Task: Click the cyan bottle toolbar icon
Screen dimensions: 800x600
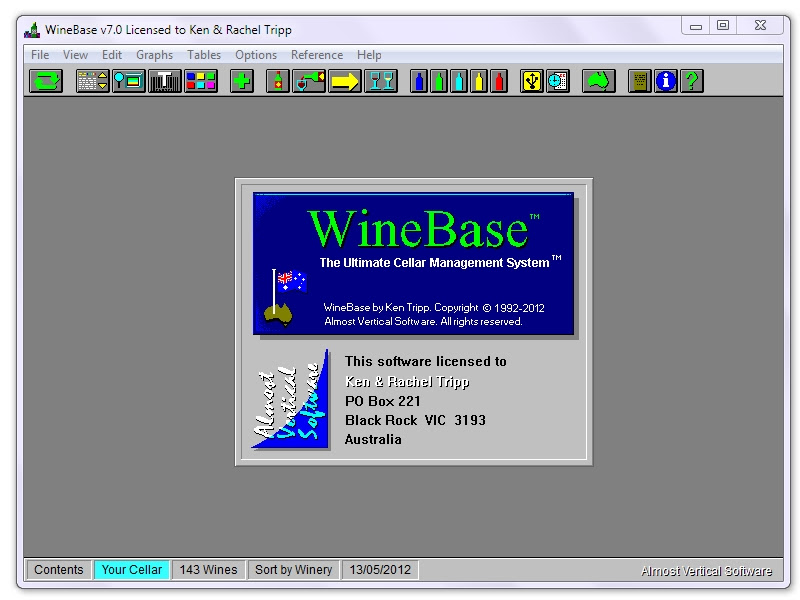Action: (459, 81)
